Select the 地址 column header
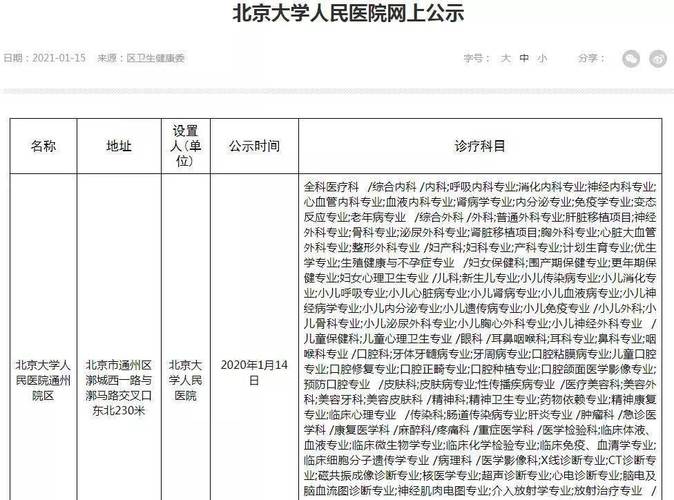The height and width of the screenshot is (500, 674). pyautogui.click(x=119, y=146)
